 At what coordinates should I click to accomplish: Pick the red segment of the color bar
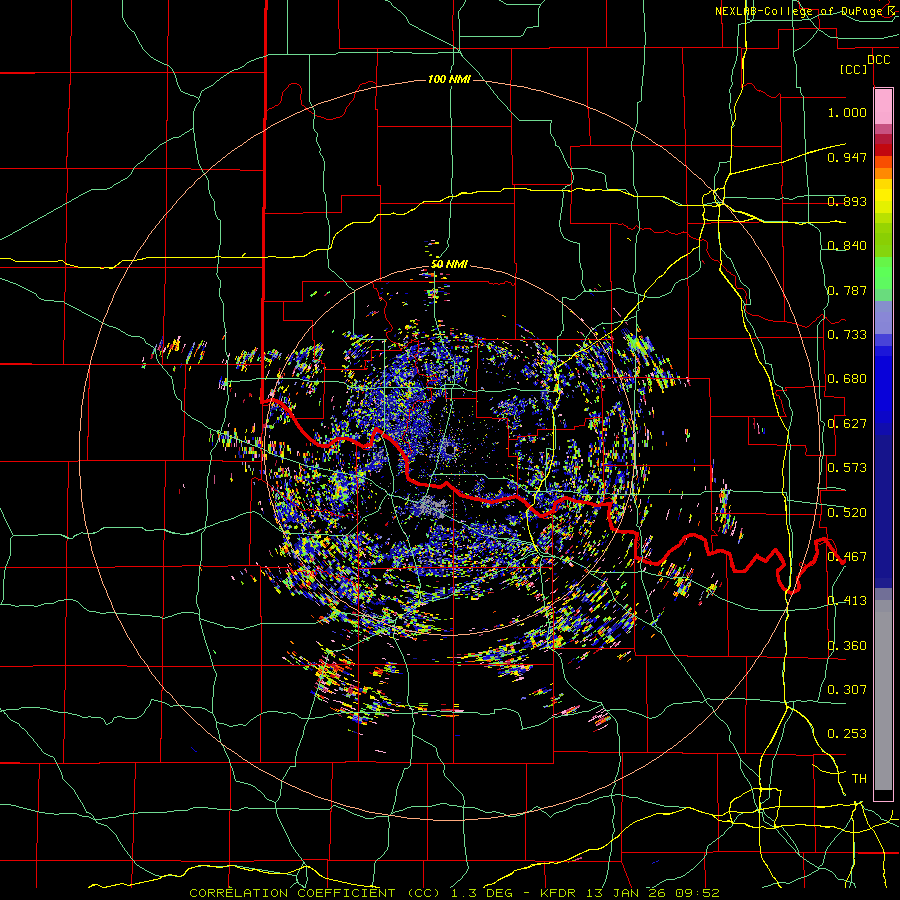click(883, 150)
